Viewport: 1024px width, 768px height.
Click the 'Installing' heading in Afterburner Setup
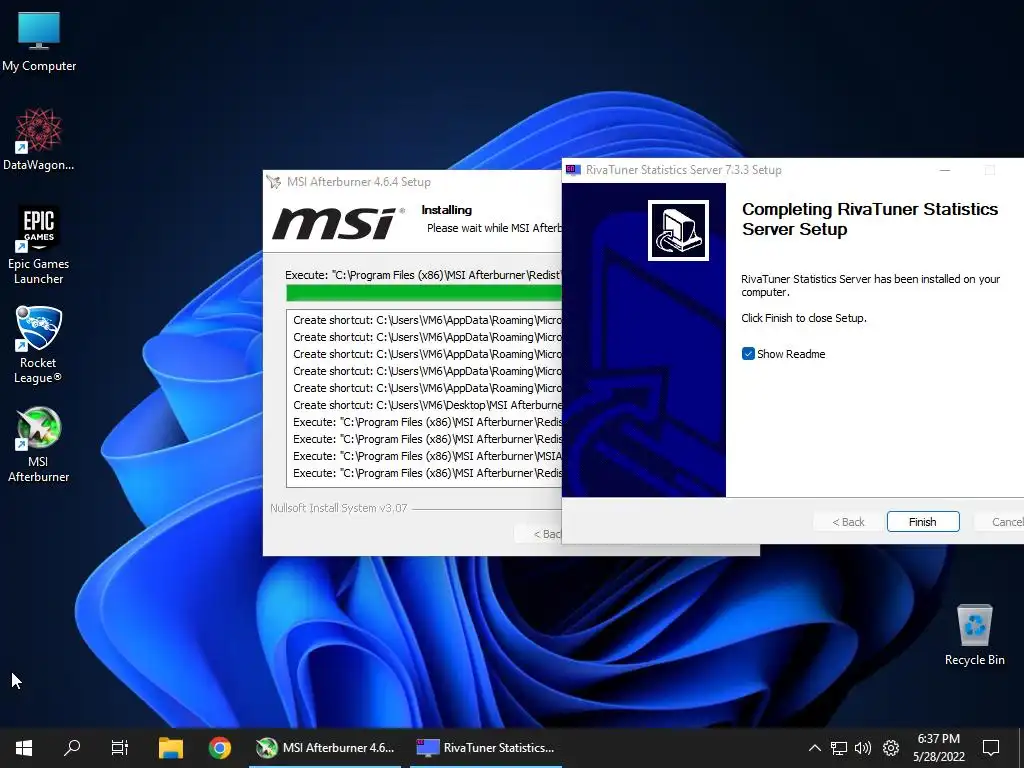(447, 210)
